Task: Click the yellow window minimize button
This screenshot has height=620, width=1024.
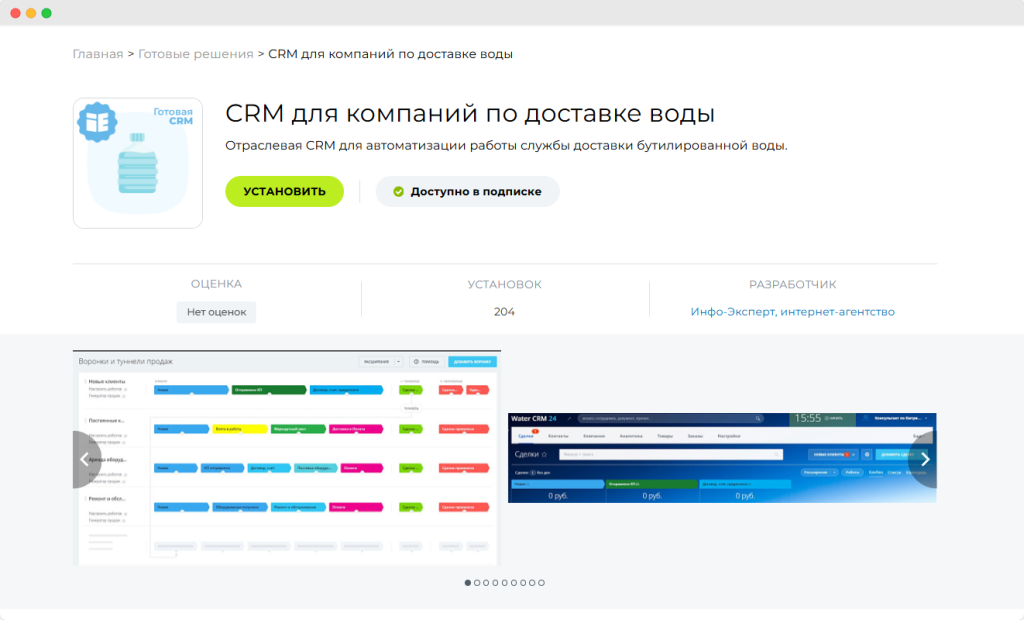Action: click(31, 13)
